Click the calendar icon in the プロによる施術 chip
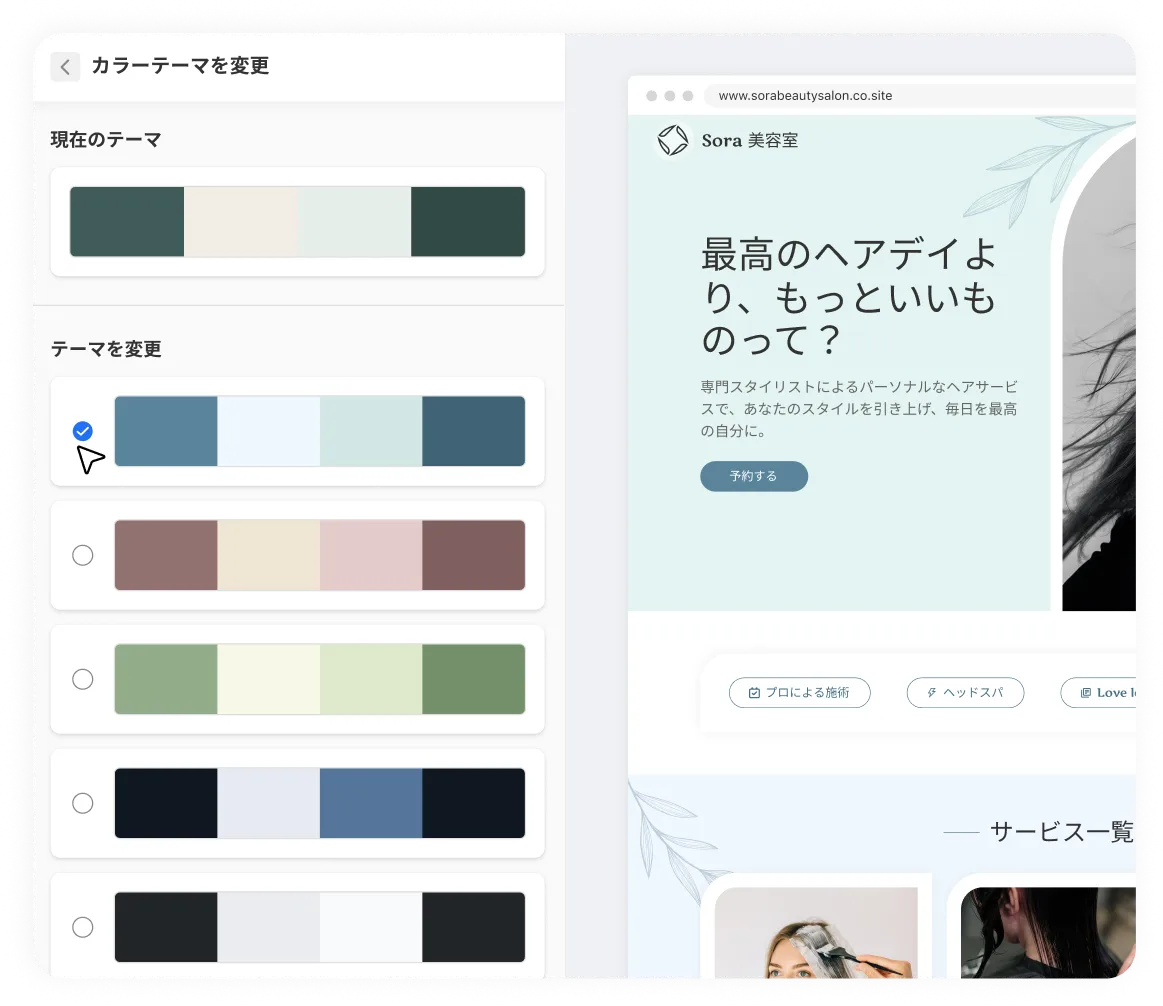This screenshot has height=1006, width=1163. [x=753, y=692]
